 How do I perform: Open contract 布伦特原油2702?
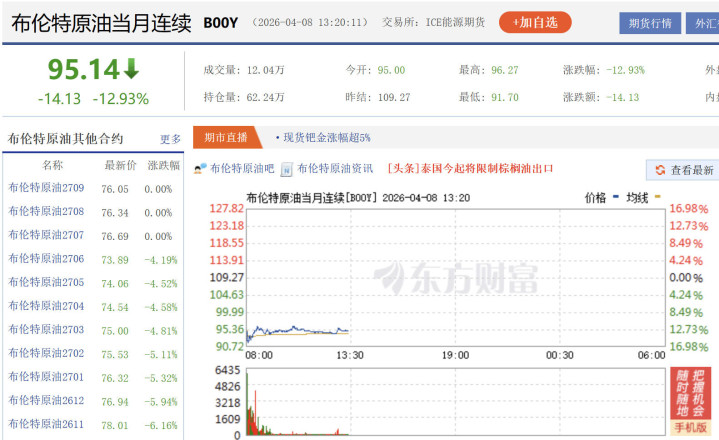[x=46, y=353]
